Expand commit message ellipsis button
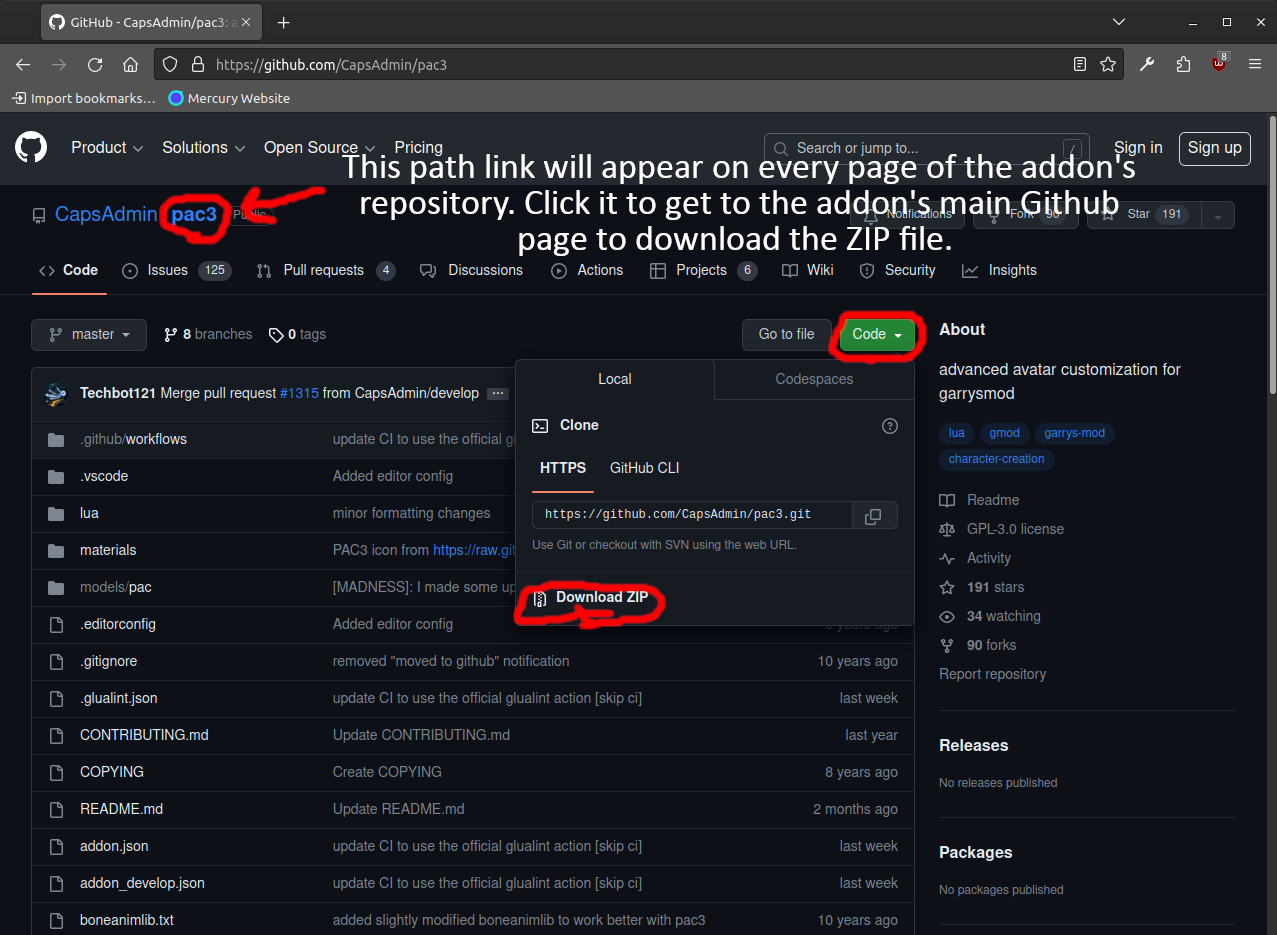The height and width of the screenshot is (935, 1277). pyautogui.click(x=498, y=394)
